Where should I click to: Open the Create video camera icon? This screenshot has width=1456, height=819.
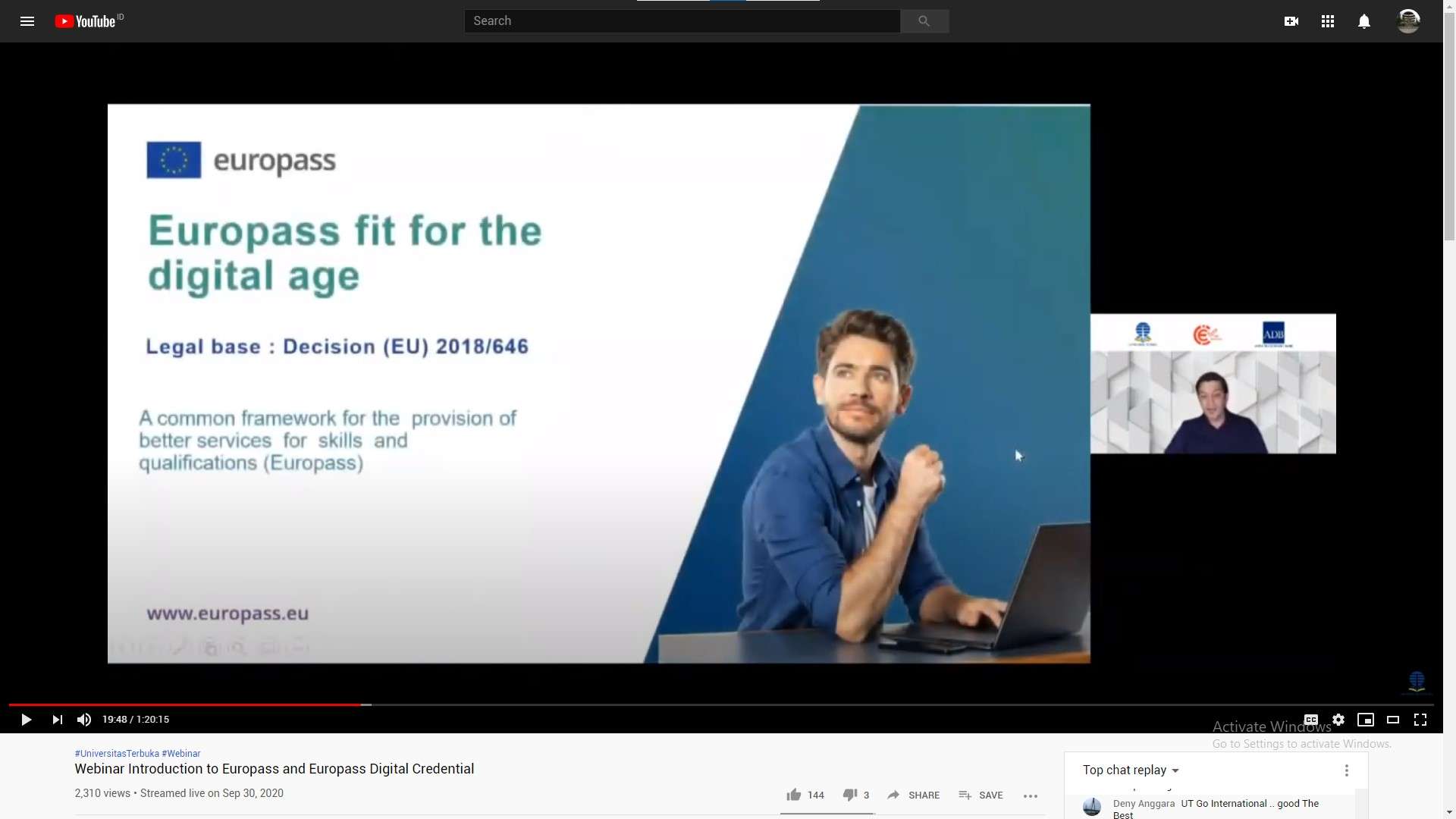click(x=1291, y=21)
